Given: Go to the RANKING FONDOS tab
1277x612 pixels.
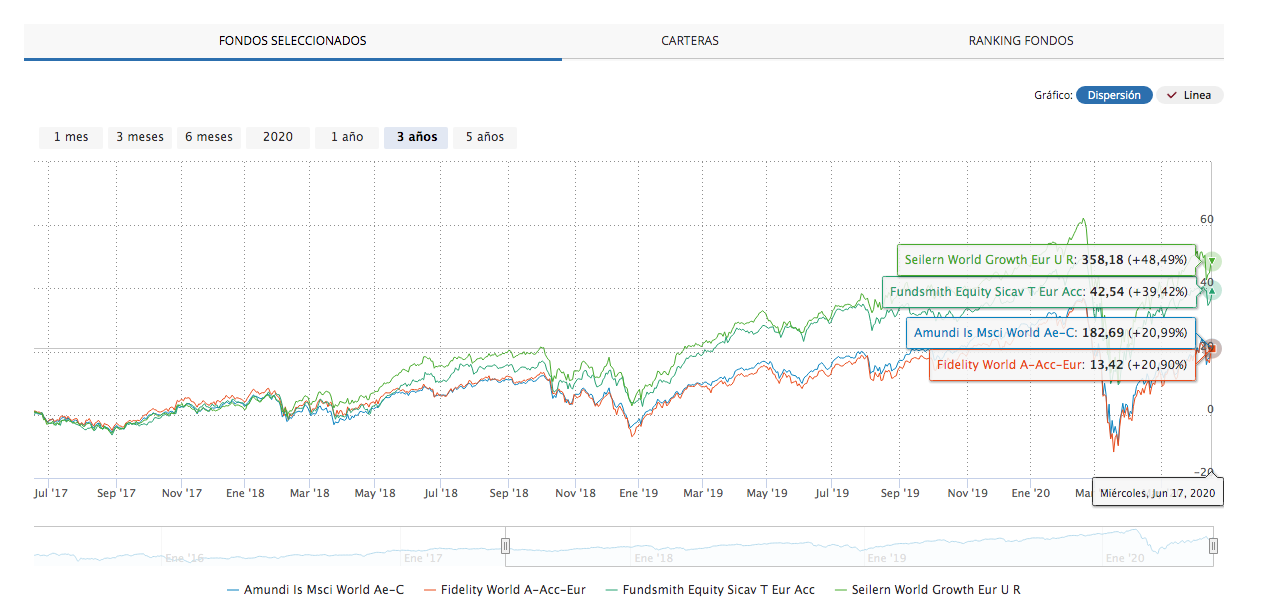Looking at the screenshot, I should pos(1021,41).
